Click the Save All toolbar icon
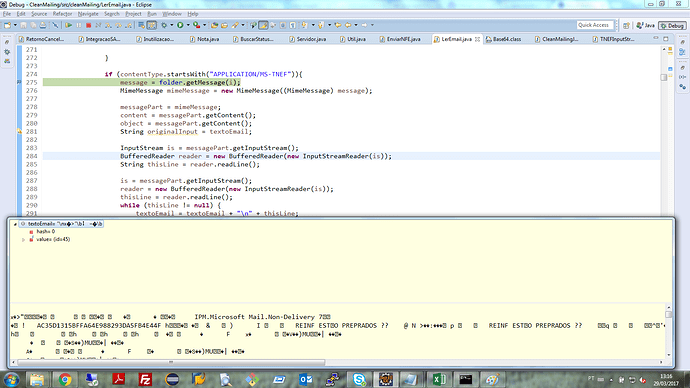Image resolution: width=690 pixels, height=388 pixels. 33,25
